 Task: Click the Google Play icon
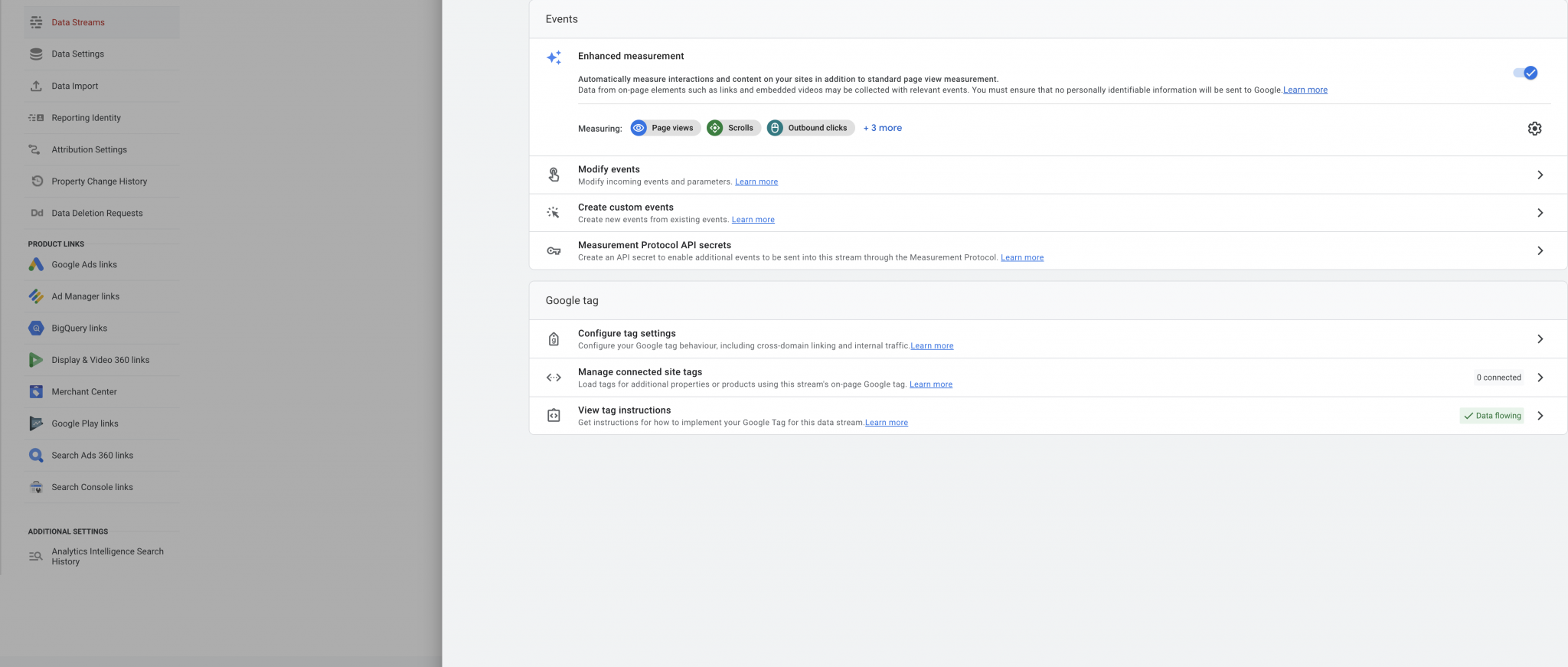pyautogui.click(x=36, y=423)
